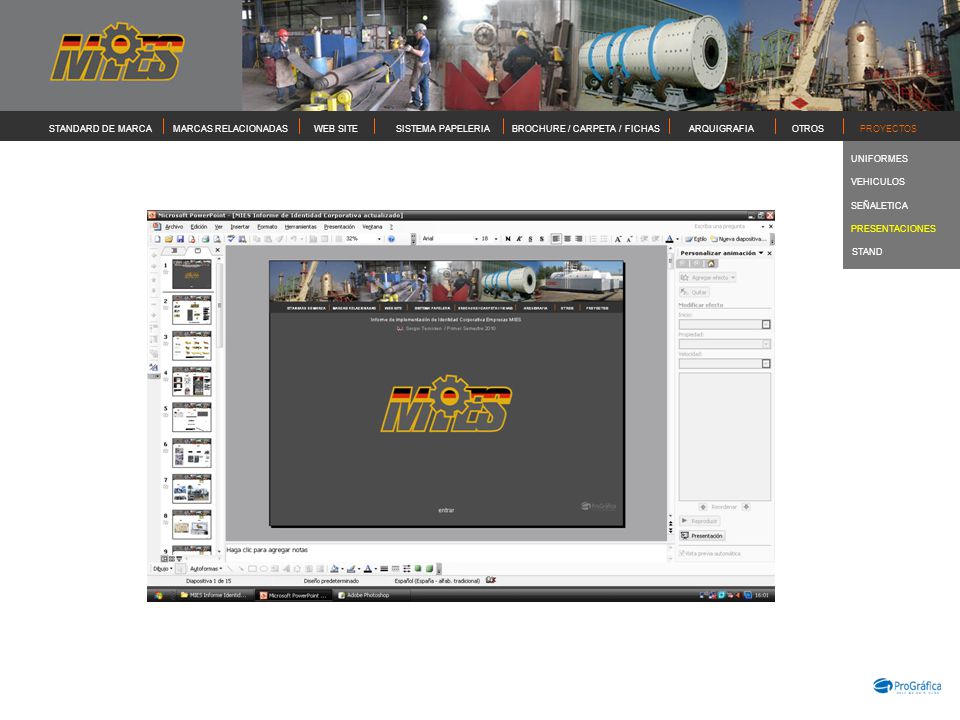Viewport: 960px width, 720px height.
Task: Open the Archivo menu
Action: (174, 227)
